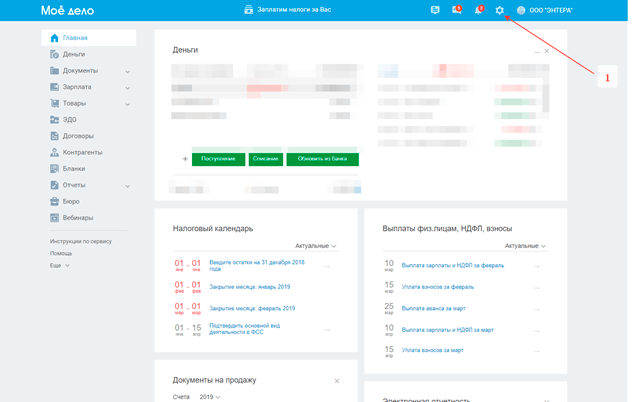Screen dimensions: 641x402
Task: Close the Документы на продажу widget
Action: click(x=337, y=381)
